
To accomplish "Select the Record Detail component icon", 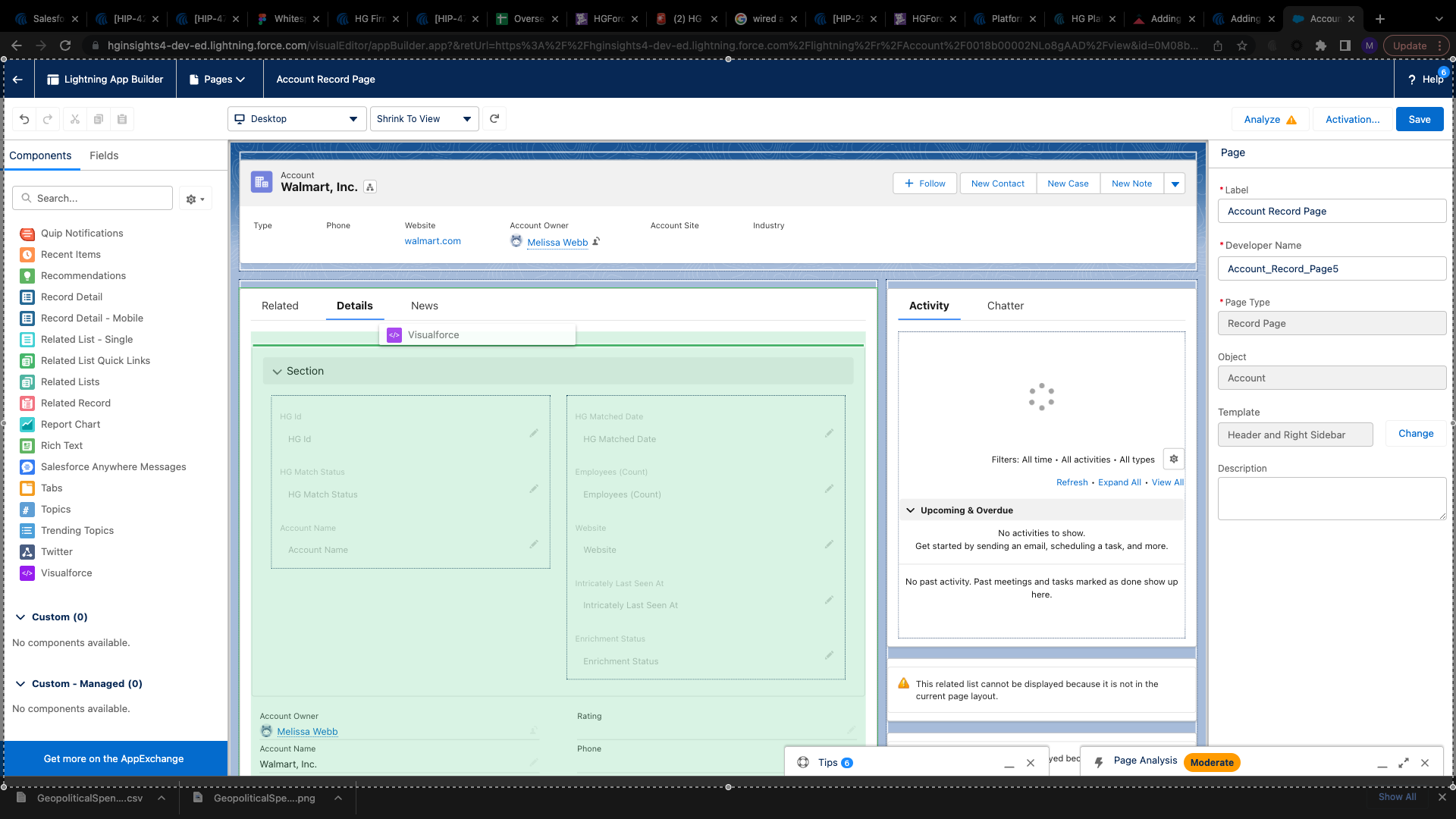I will click(x=27, y=297).
